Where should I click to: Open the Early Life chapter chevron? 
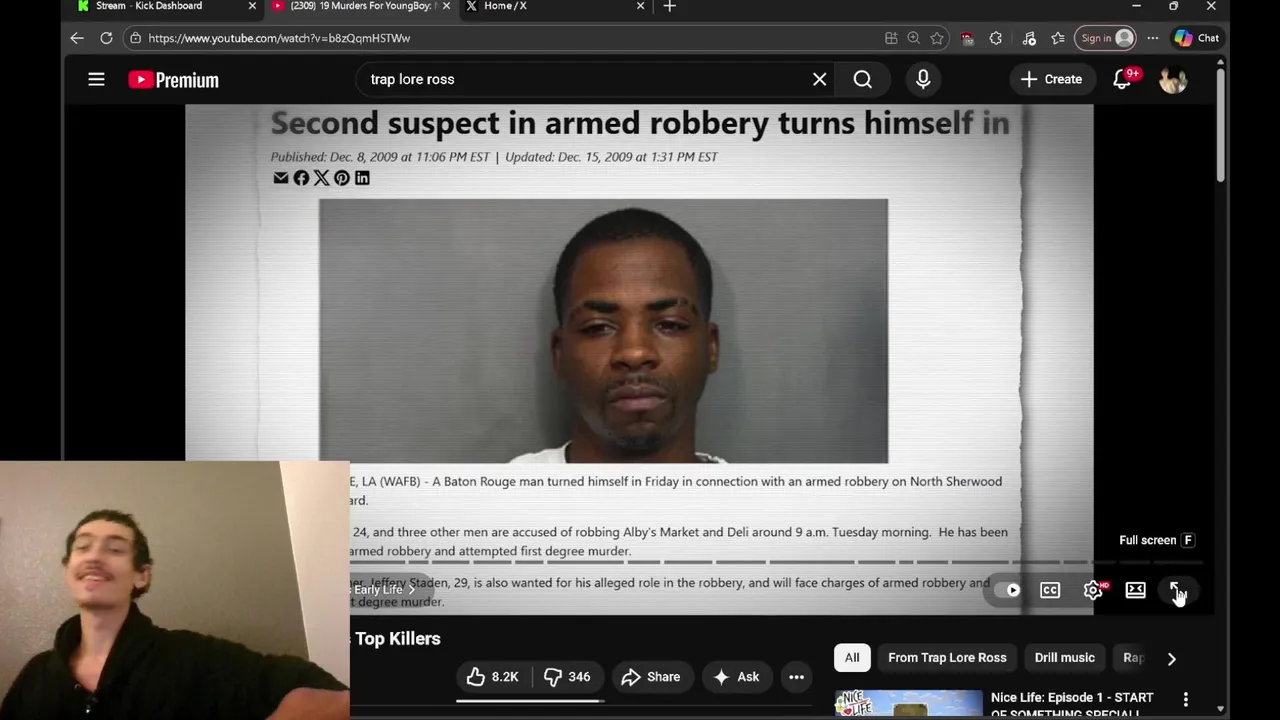pos(411,590)
